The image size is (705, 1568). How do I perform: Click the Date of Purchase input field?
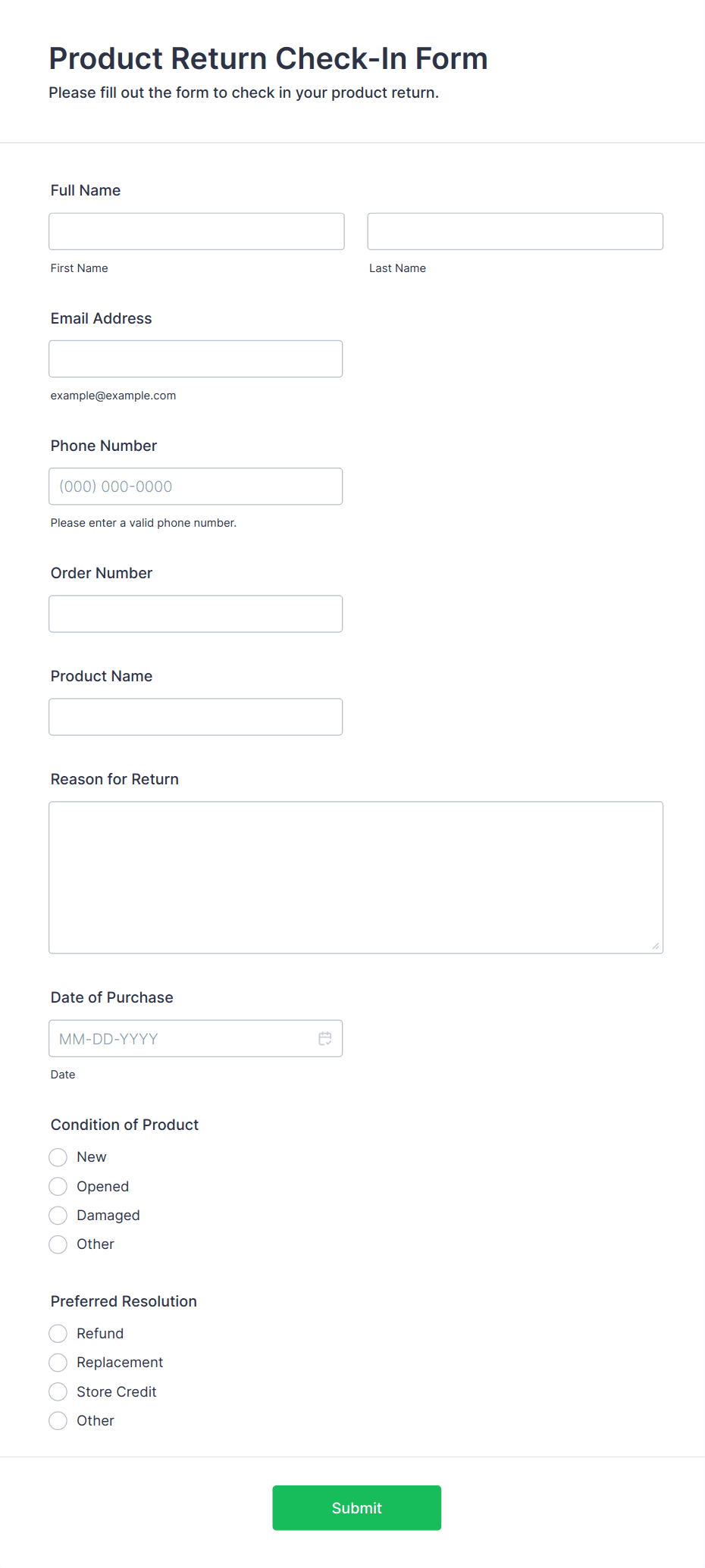[182, 1038]
